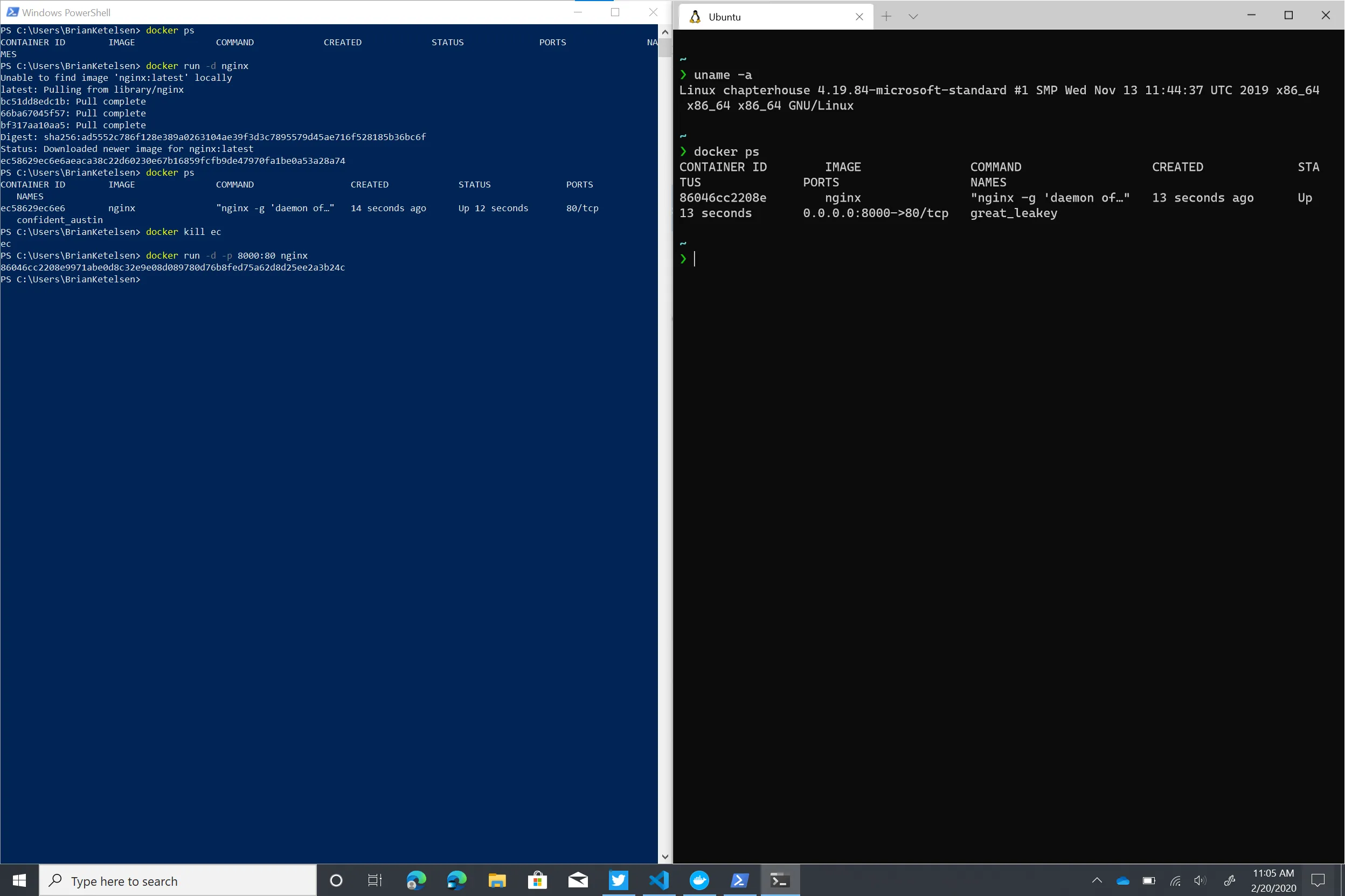
Task: Click the '0.0.0.0:8000->80/tcp' port mapping
Action: pos(875,213)
